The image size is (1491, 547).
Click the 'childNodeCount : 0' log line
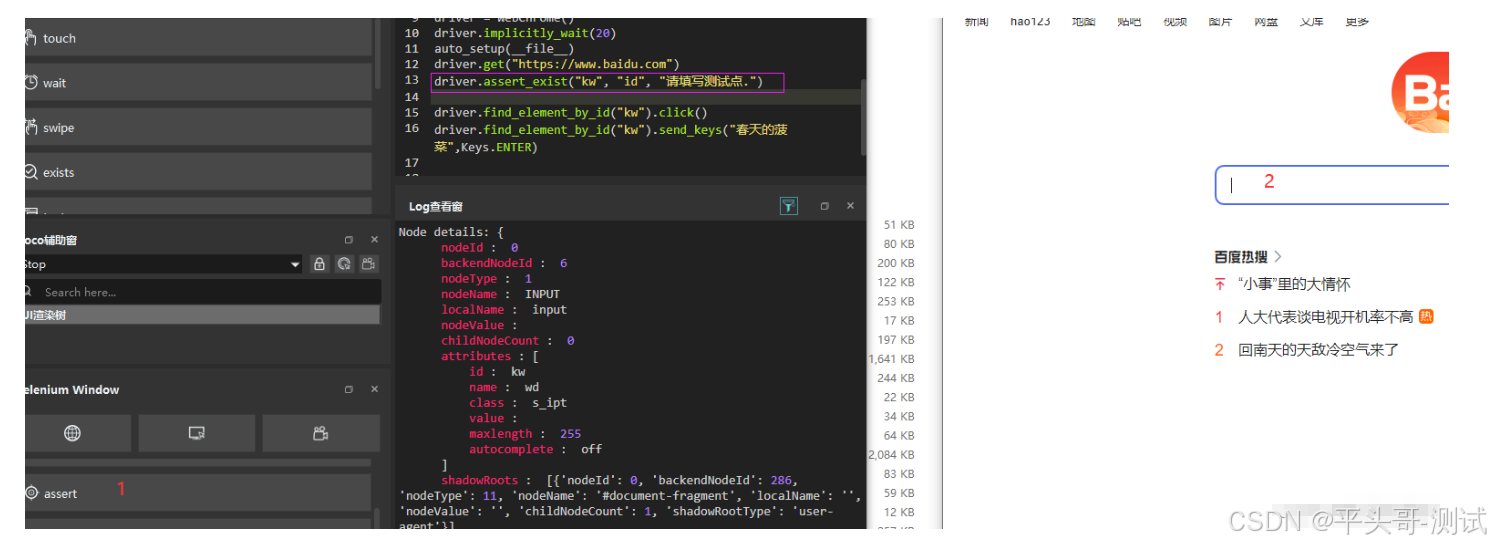pos(507,341)
